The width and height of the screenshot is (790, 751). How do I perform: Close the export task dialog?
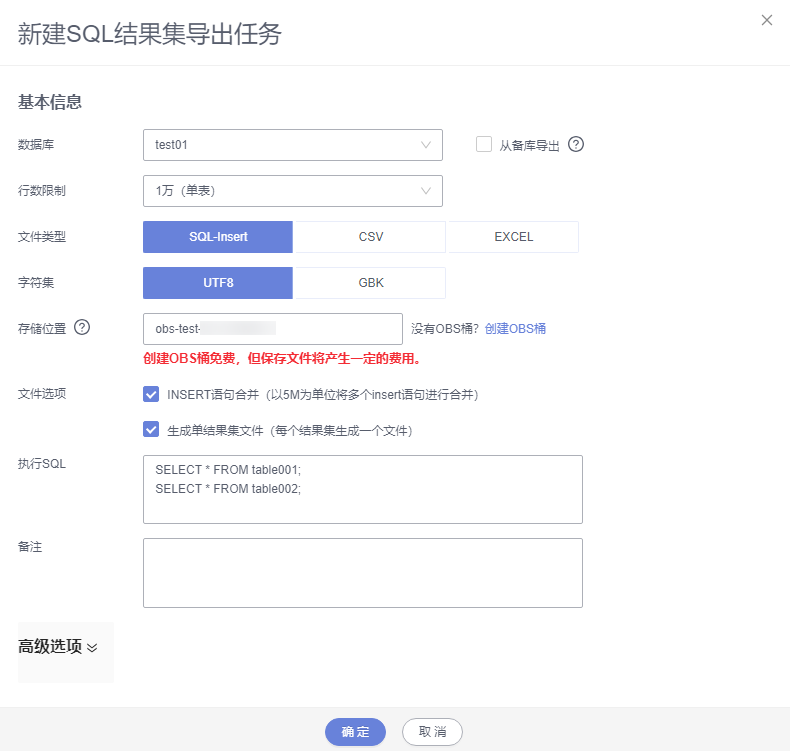coord(767,20)
